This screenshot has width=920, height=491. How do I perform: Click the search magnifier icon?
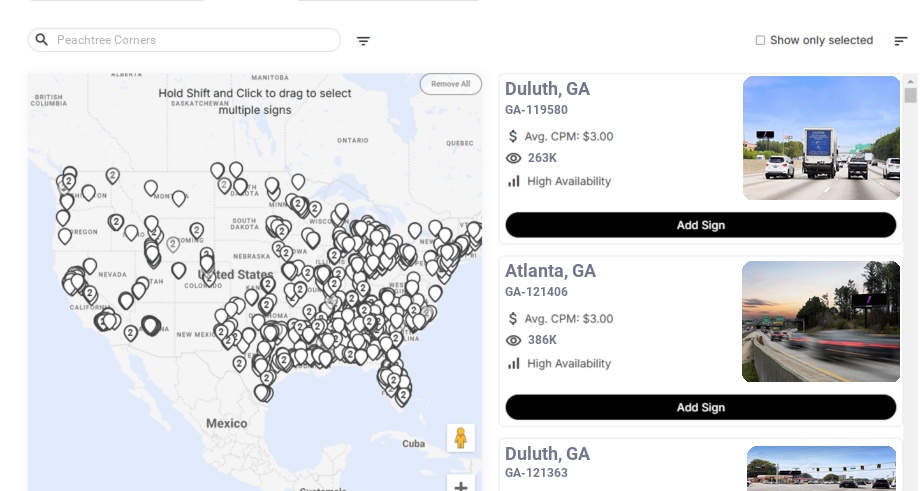click(42, 40)
